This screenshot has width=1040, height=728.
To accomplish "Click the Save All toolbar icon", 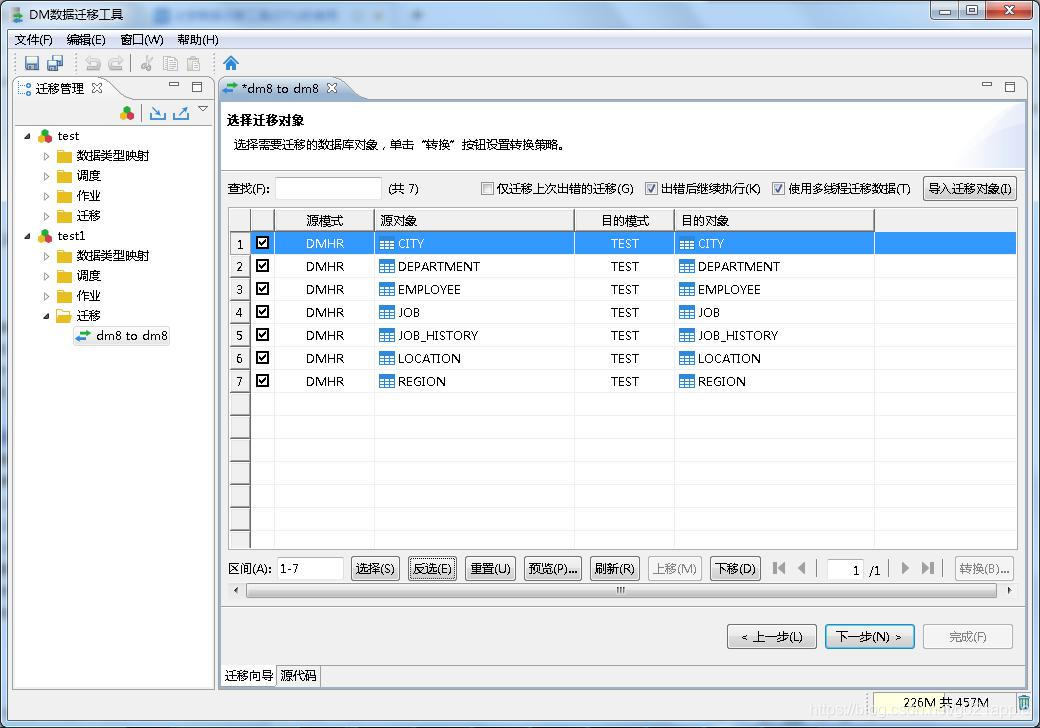I will [x=55, y=63].
